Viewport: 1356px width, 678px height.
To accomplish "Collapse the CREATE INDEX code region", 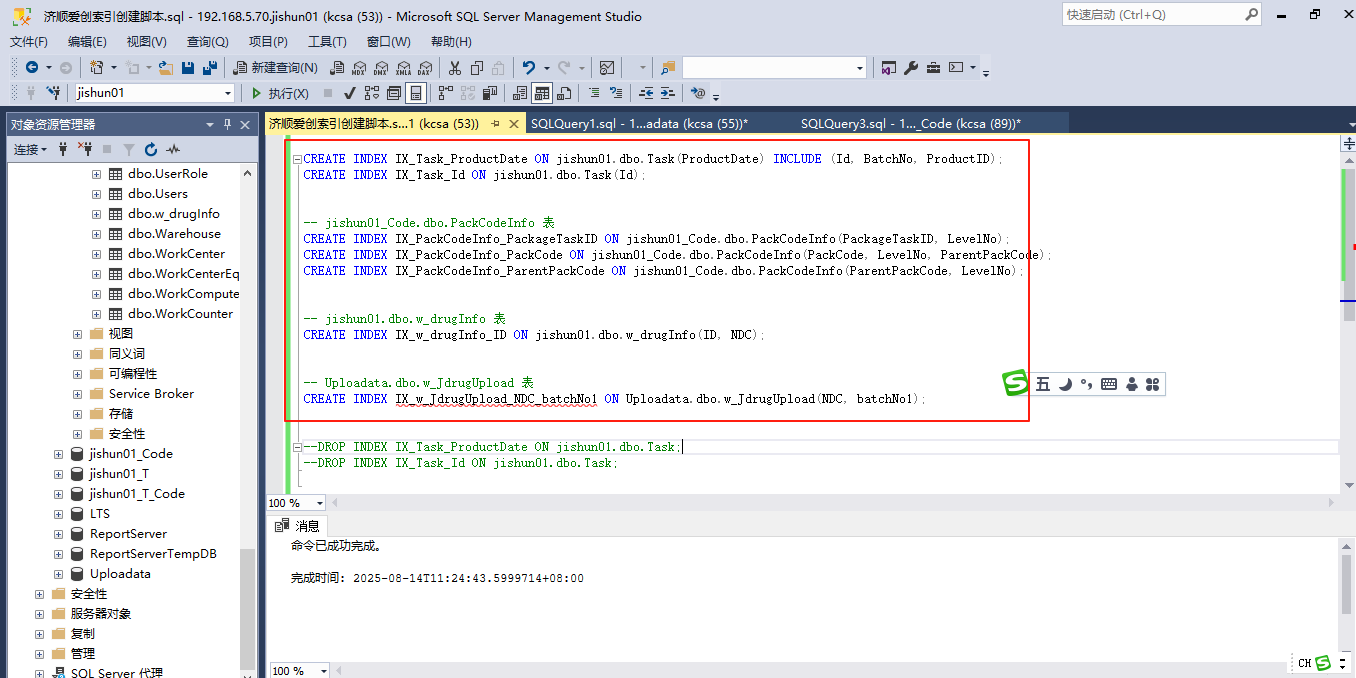I will [x=297, y=159].
